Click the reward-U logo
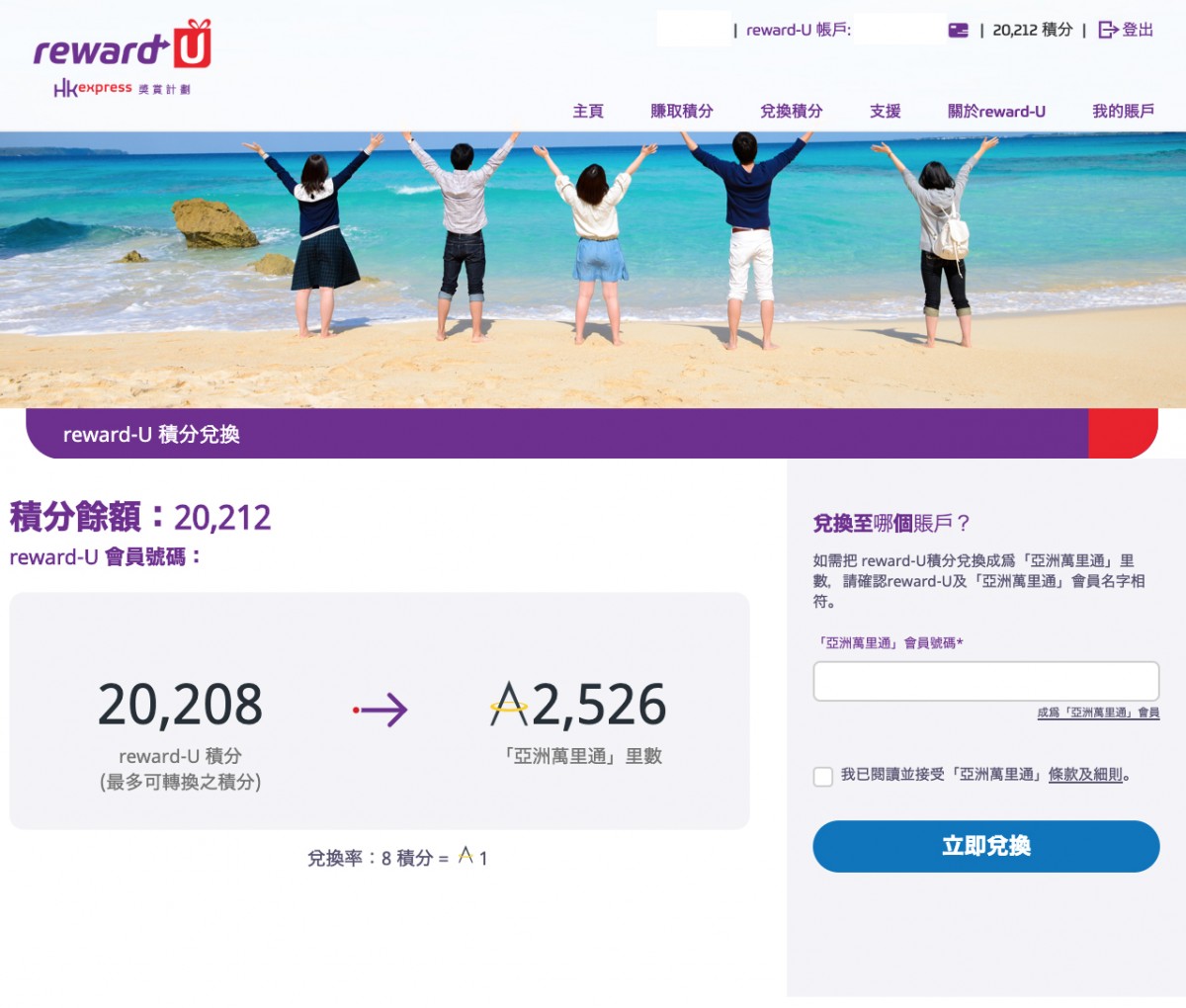 coord(123,45)
